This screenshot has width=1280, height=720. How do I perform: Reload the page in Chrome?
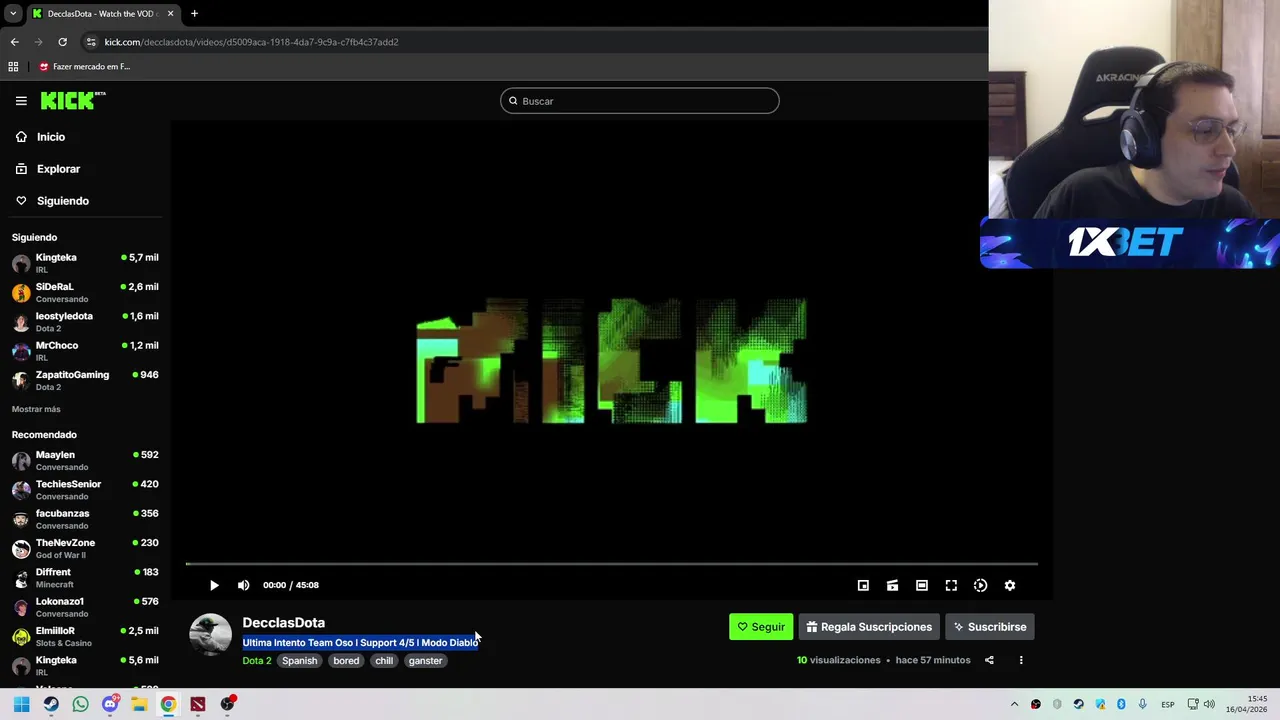pyautogui.click(x=62, y=42)
